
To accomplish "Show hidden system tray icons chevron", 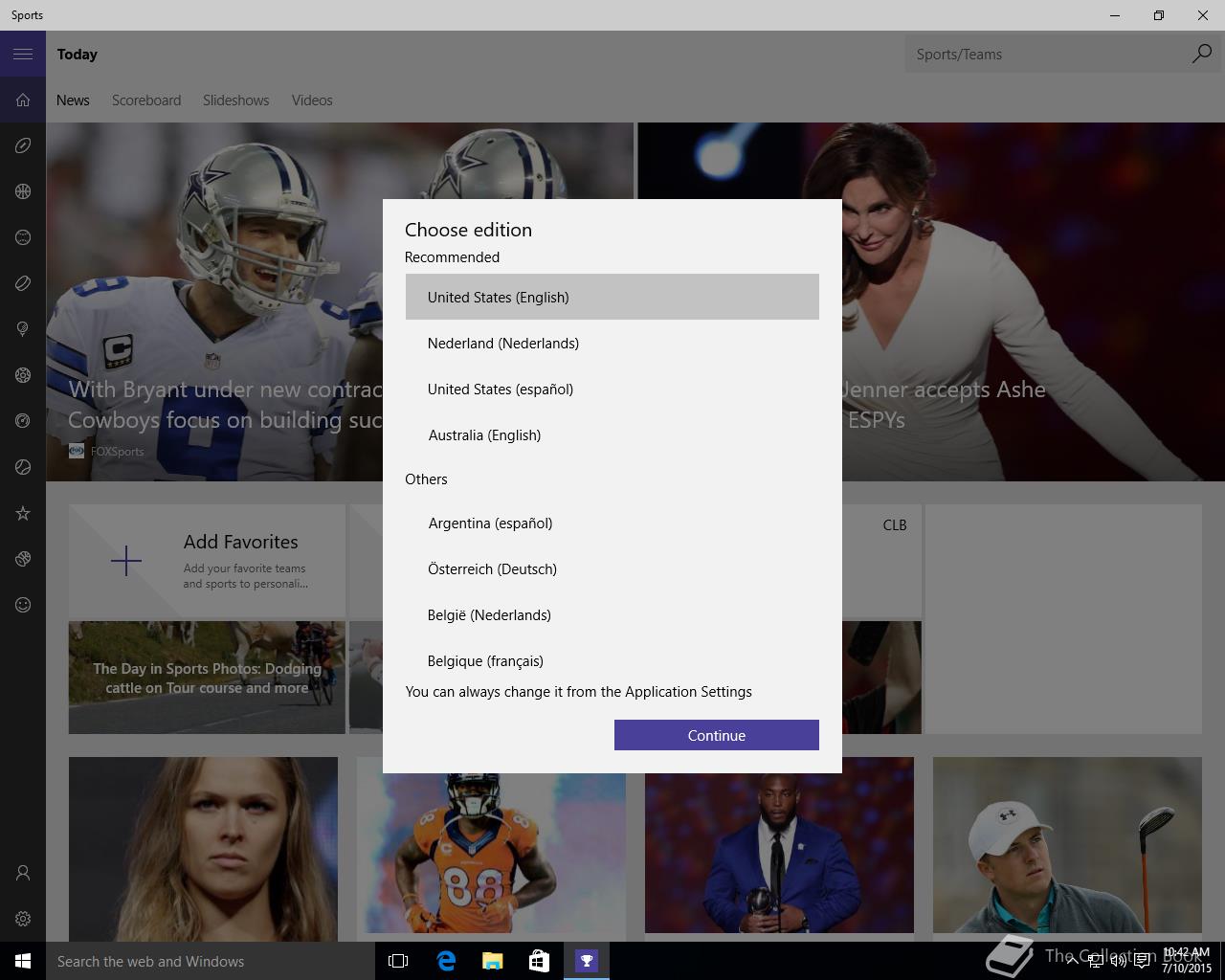I will click(x=1071, y=961).
